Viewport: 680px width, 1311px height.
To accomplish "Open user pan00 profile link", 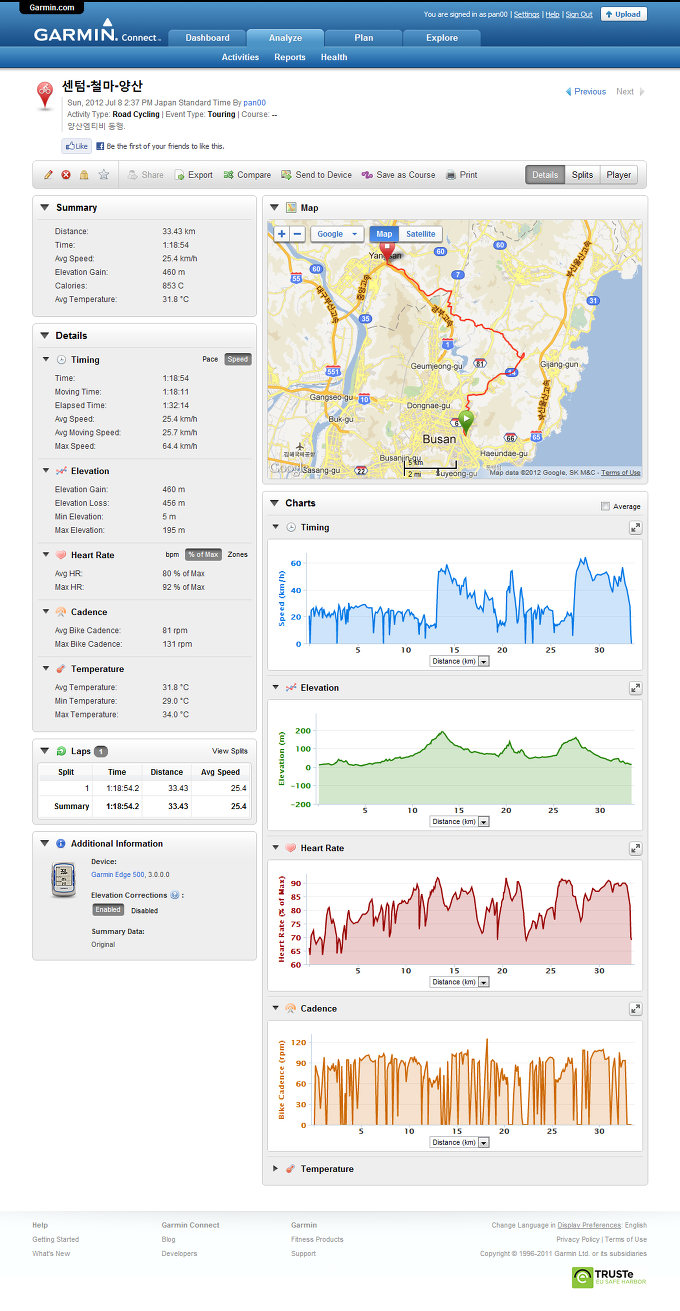I will click(255, 103).
